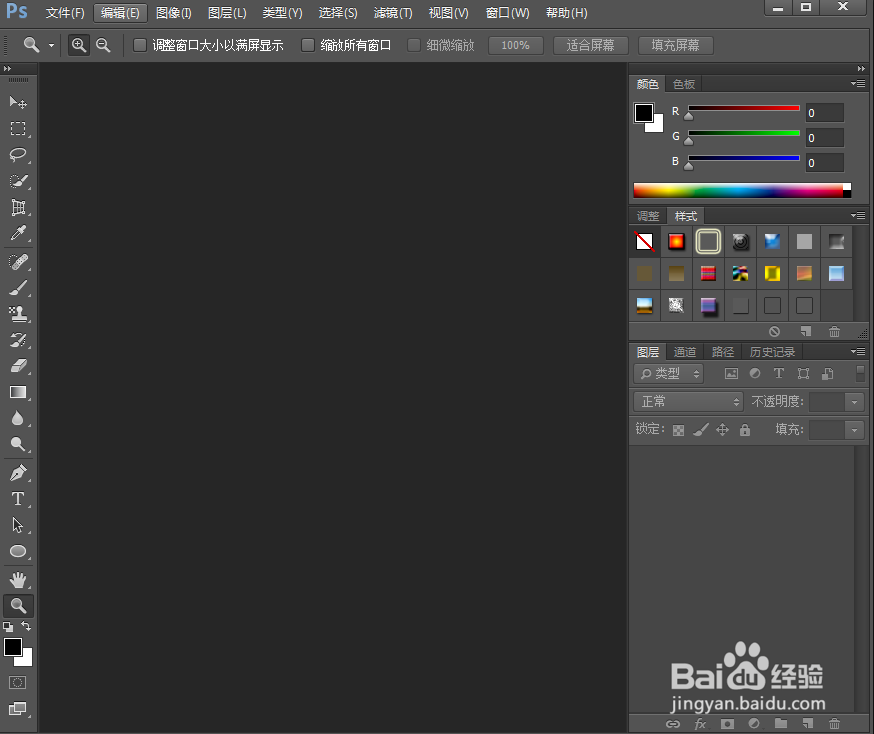Viewport: 874px width, 734px height.
Task: Switch to the 历史记录 history tab
Action: (x=772, y=352)
